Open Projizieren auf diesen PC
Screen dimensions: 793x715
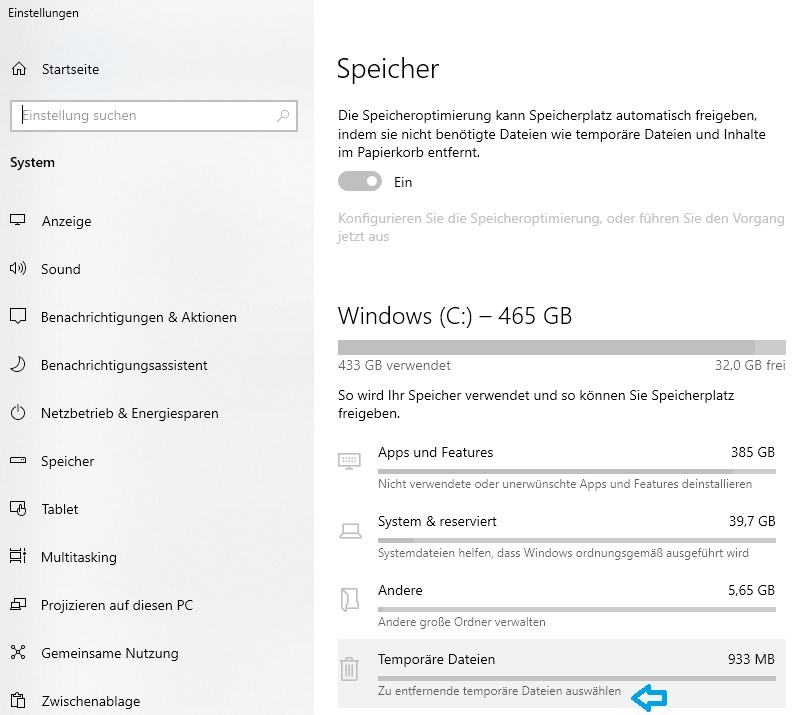tap(116, 605)
